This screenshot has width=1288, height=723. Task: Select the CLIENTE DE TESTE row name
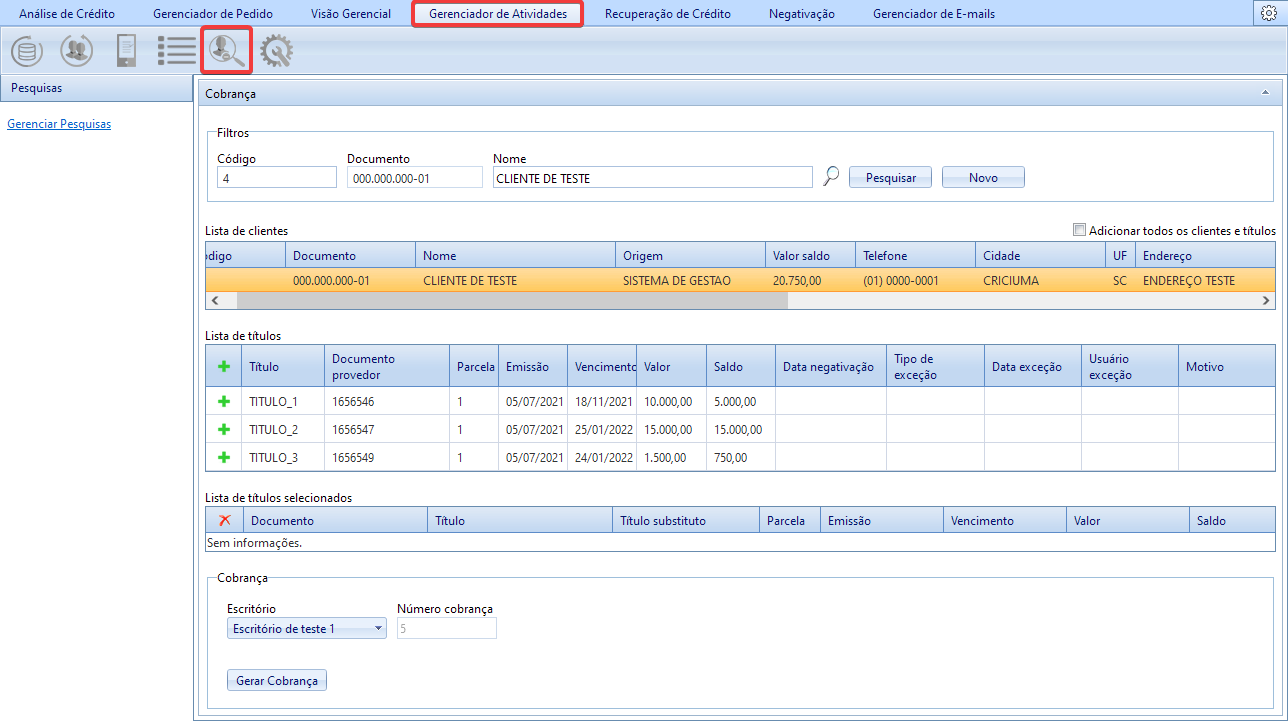[x=470, y=281]
